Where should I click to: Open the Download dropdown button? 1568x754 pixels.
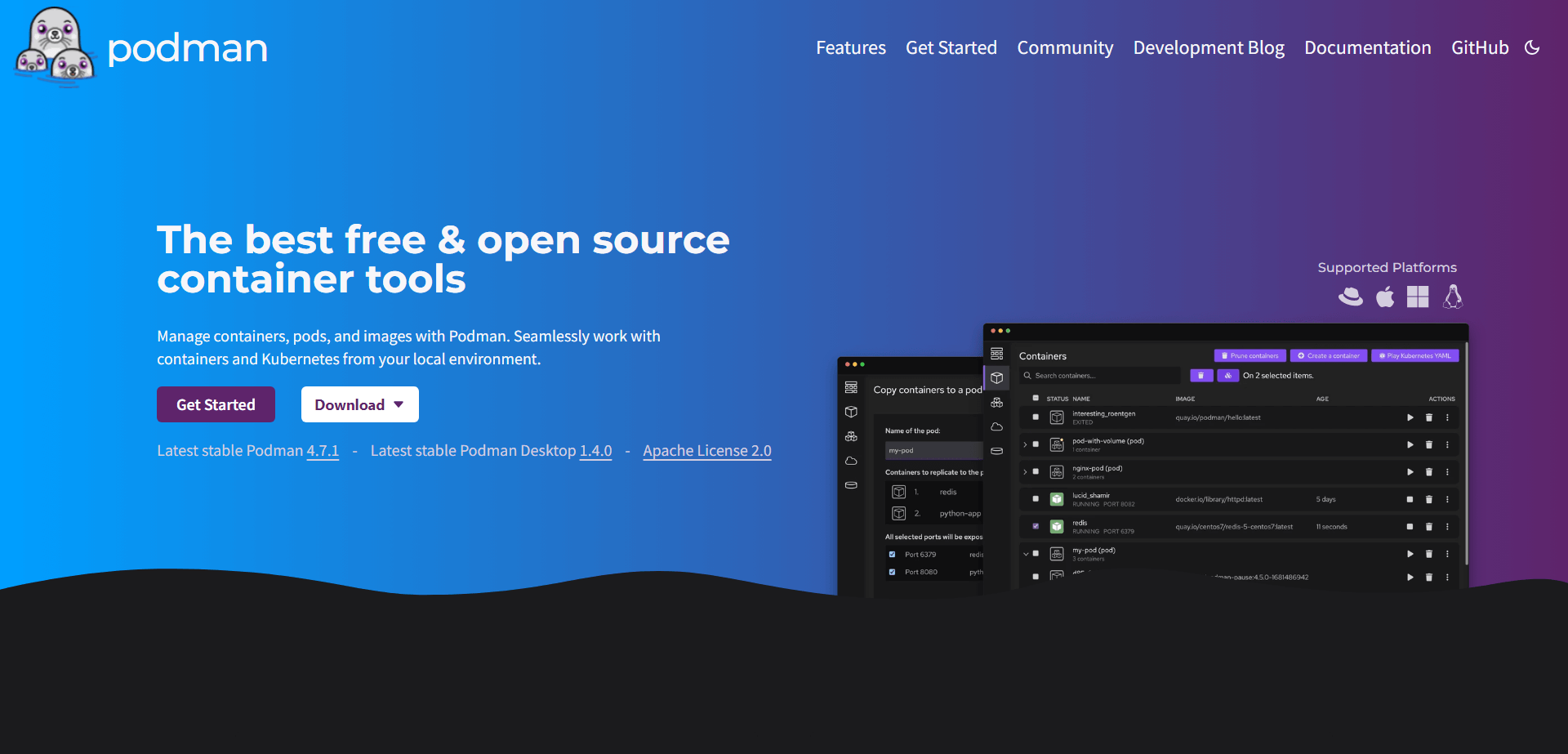360,404
